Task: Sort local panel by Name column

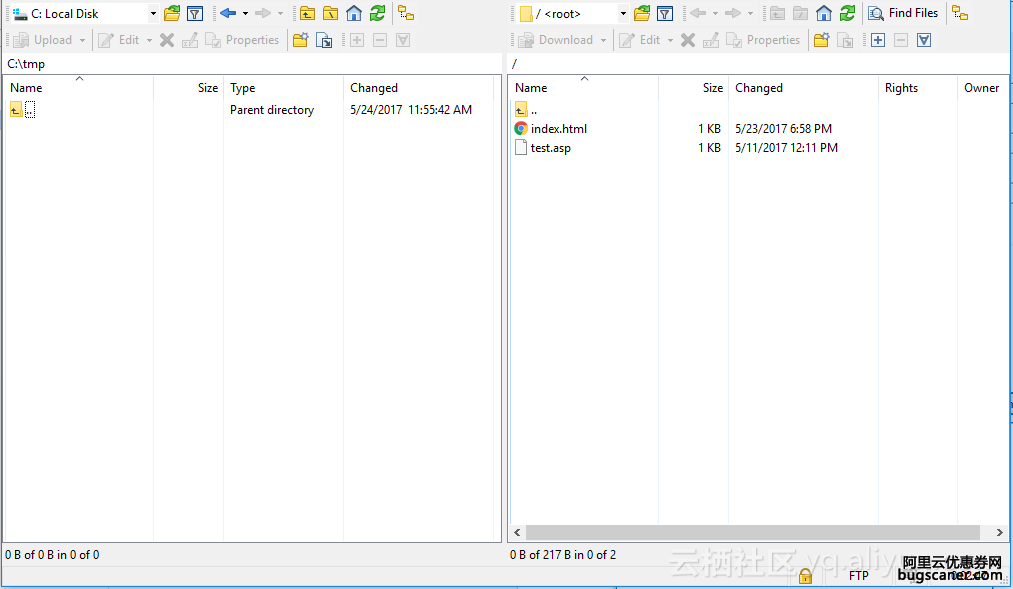Action: pyautogui.click(x=78, y=88)
